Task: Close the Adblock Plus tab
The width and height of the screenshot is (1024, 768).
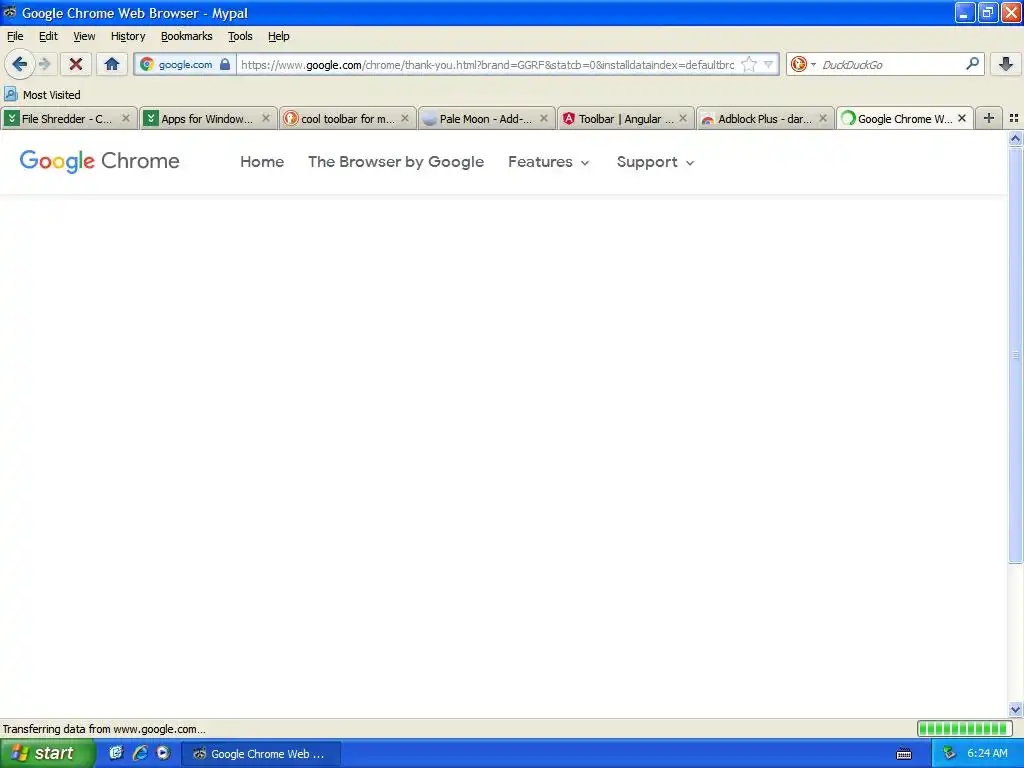Action: pos(822,118)
